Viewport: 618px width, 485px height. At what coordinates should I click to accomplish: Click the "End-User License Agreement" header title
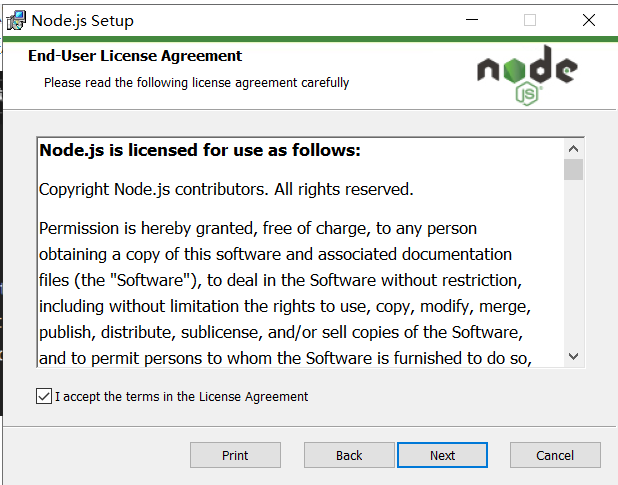(135, 56)
